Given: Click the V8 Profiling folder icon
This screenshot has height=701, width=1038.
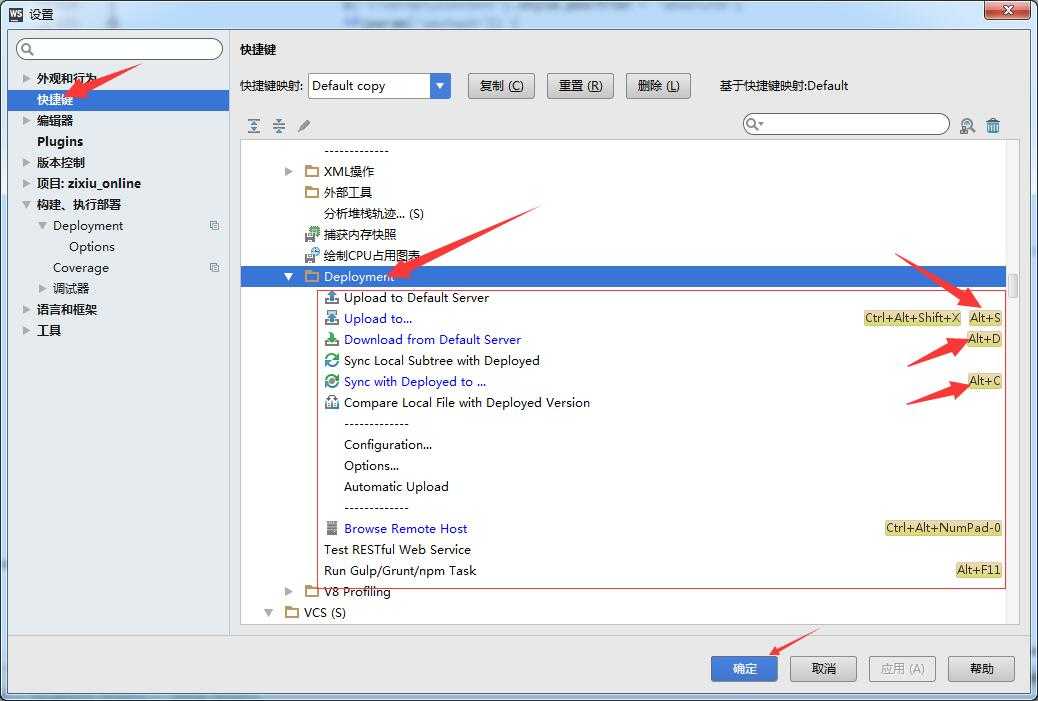Looking at the screenshot, I should tap(312, 591).
